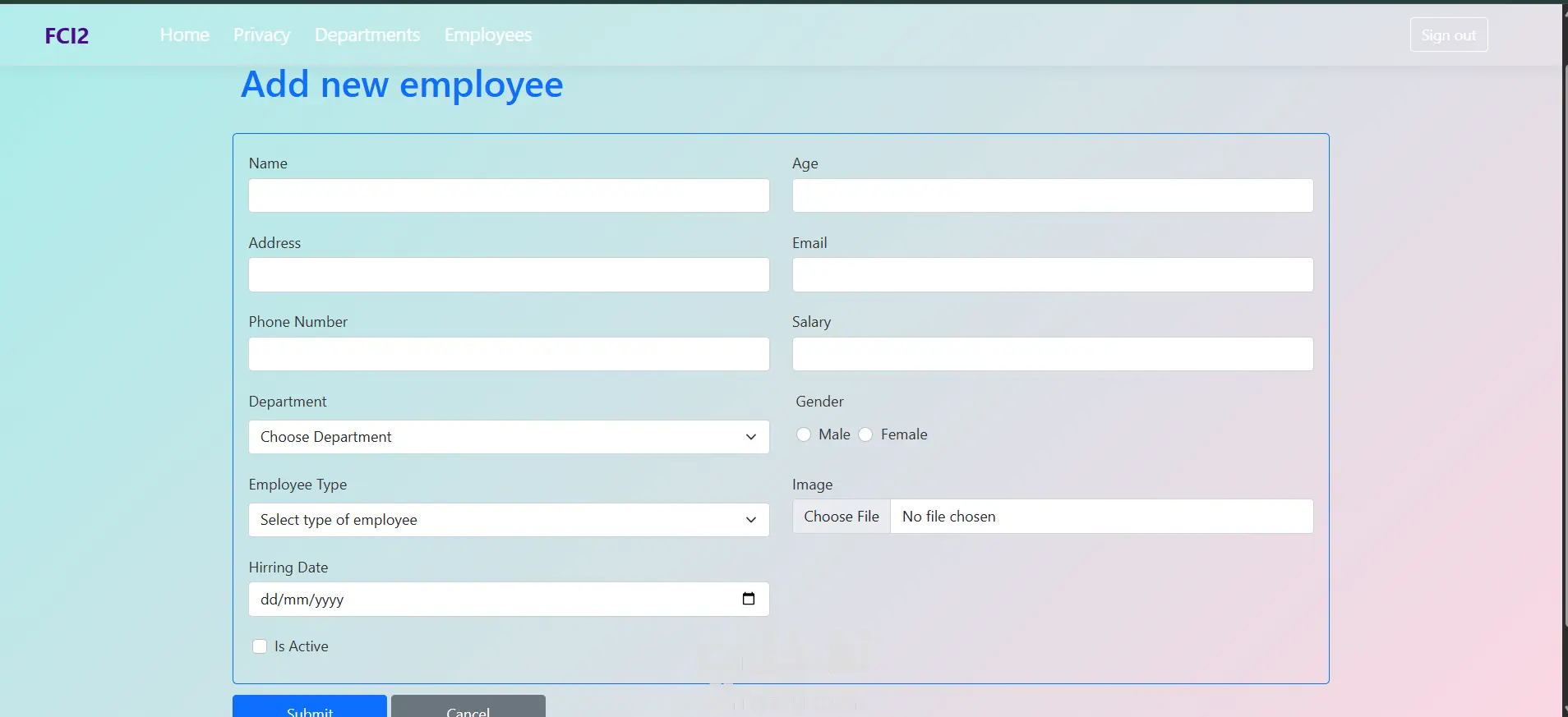Focus the Age input field
The image size is (1568, 717).
click(x=1053, y=195)
